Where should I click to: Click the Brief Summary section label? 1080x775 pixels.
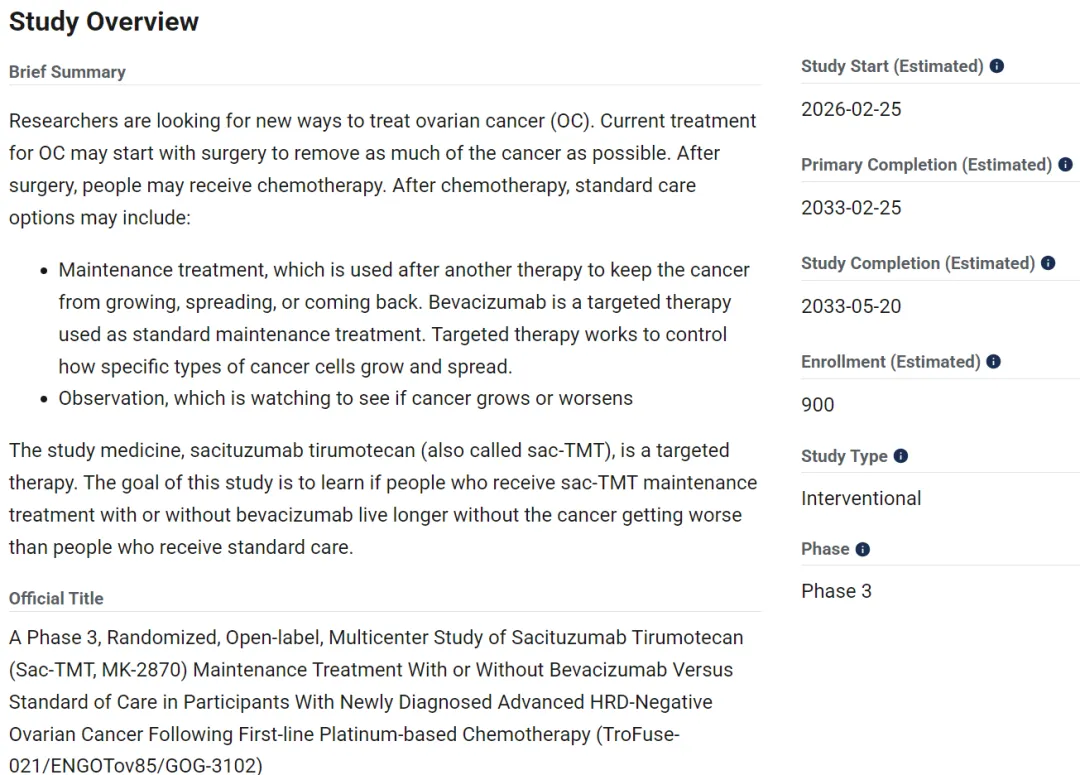[x=67, y=72]
